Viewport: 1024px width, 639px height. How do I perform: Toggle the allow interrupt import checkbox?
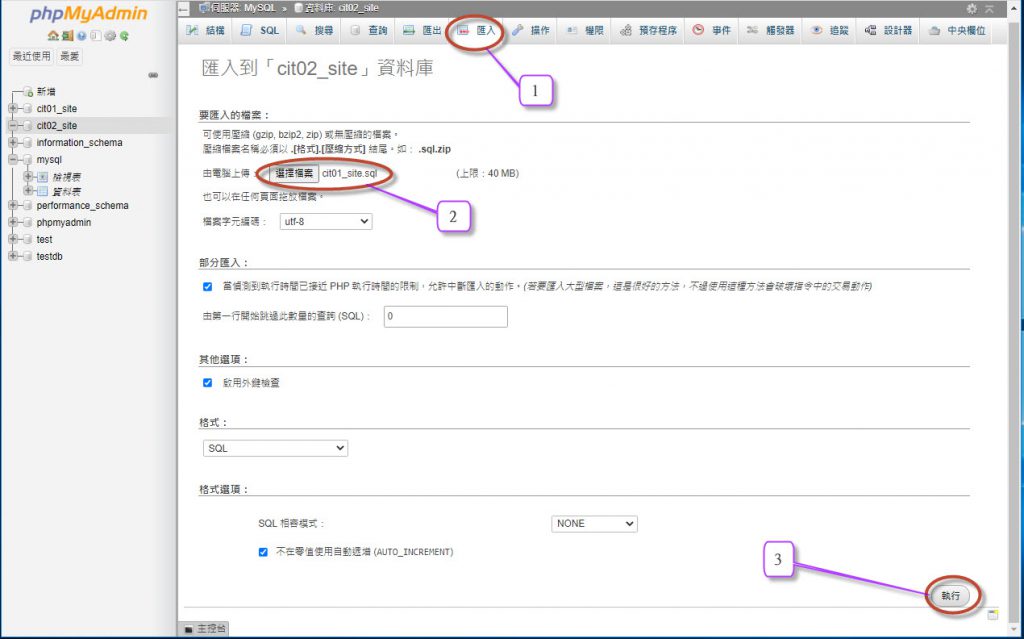[x=208, y=286]
